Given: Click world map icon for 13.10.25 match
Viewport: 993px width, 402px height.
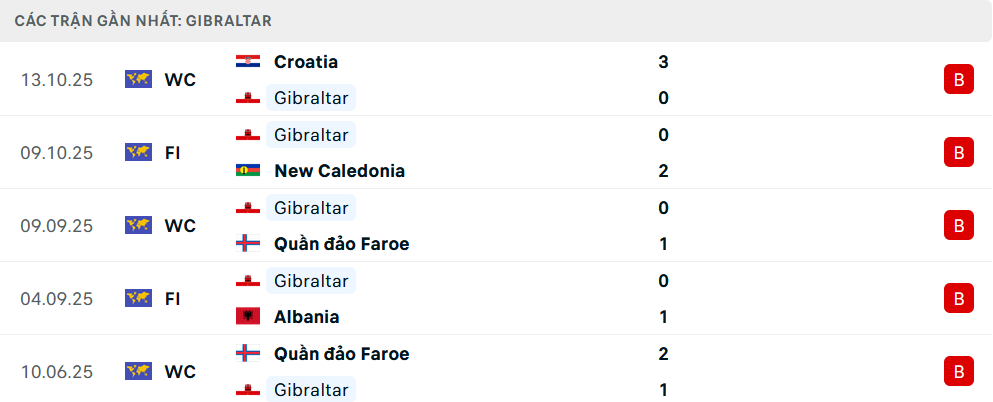Looking at the screenshot, I should click(138, 80).
